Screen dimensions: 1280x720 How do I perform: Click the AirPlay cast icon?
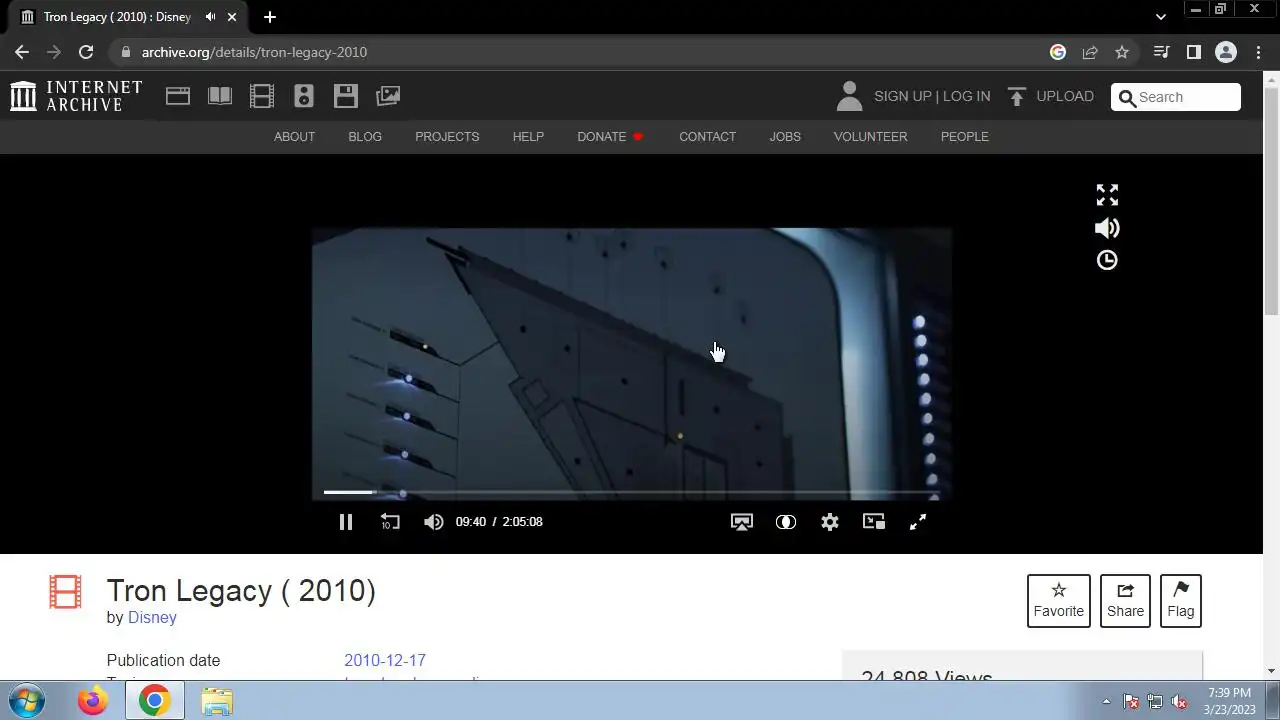742,522
